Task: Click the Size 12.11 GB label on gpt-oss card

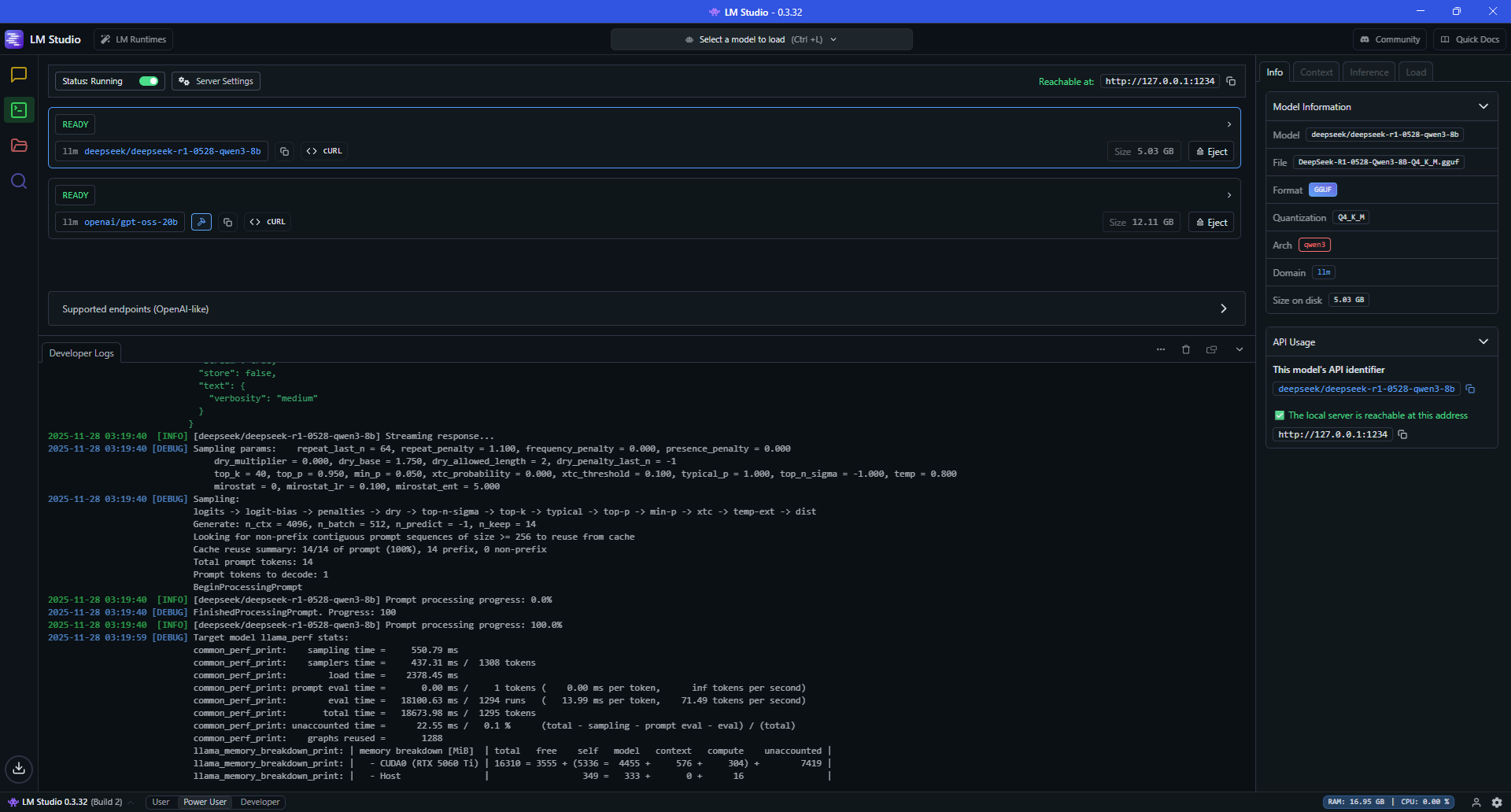Action: (1141, 223)
